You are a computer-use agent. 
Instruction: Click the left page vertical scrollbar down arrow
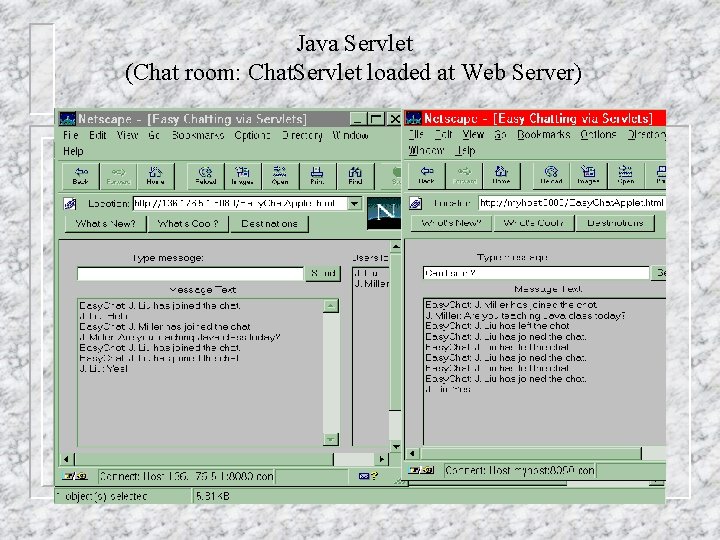(395, 446)
